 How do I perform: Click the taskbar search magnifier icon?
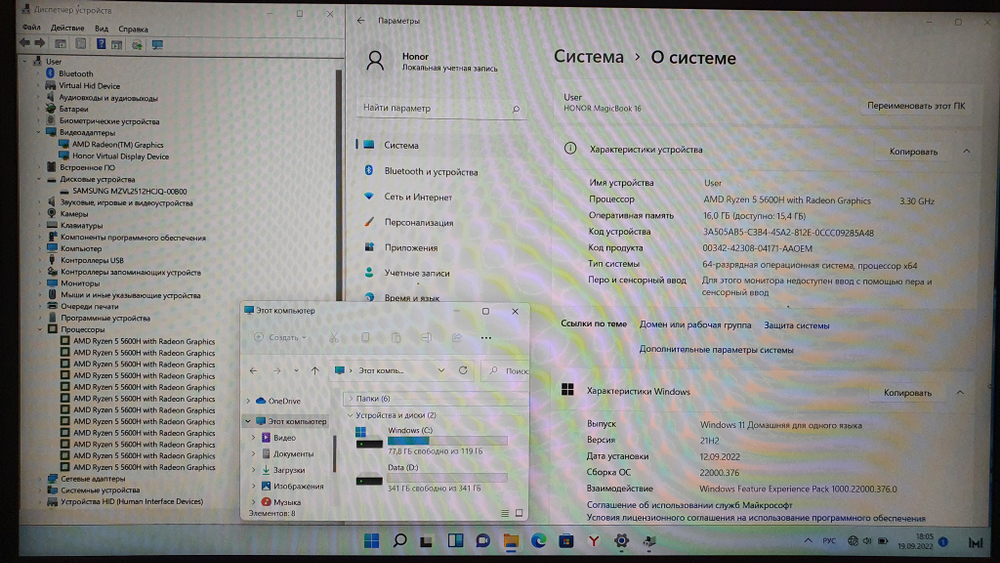400,541
